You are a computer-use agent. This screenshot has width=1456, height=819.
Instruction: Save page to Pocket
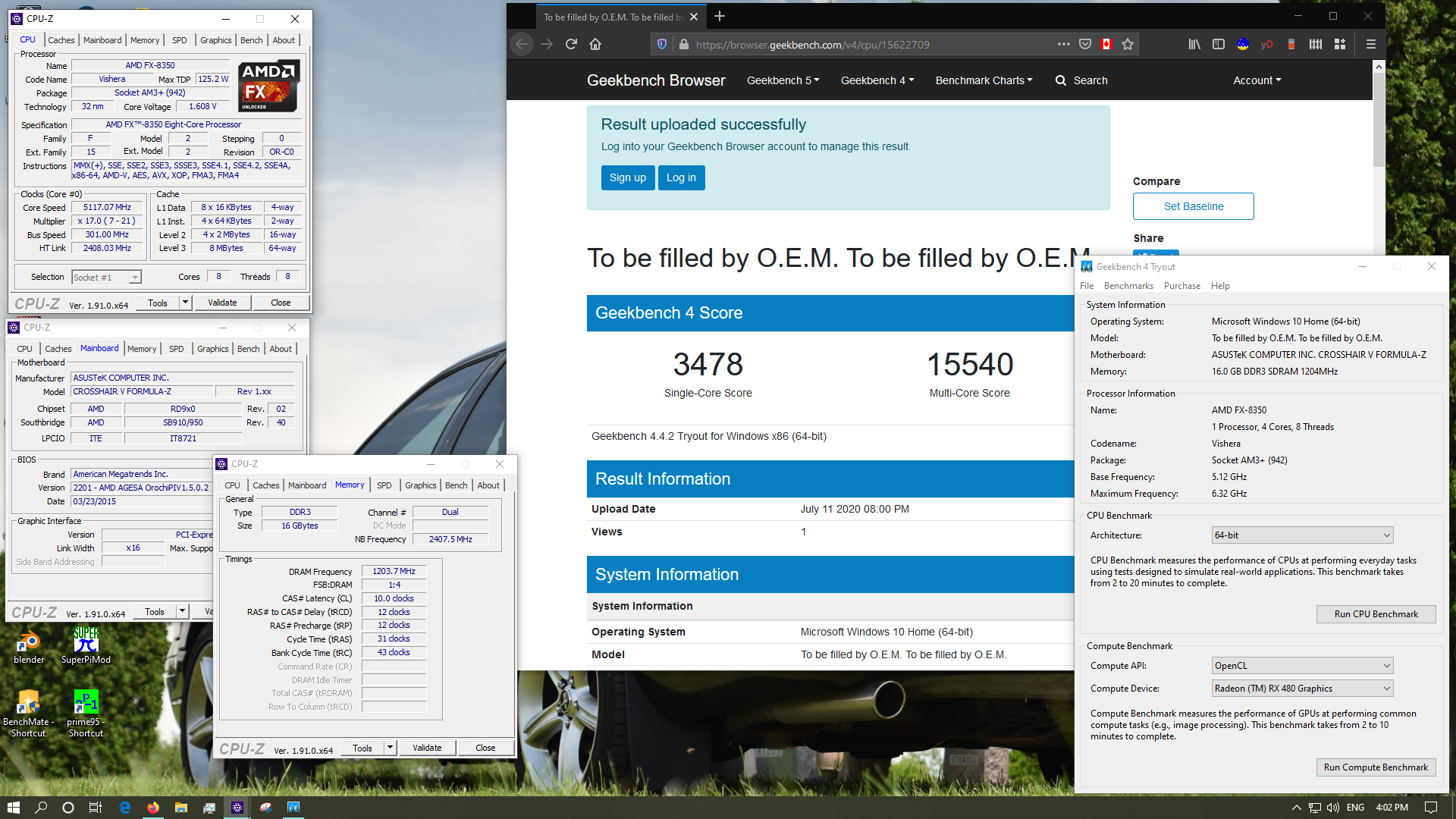1085,44
